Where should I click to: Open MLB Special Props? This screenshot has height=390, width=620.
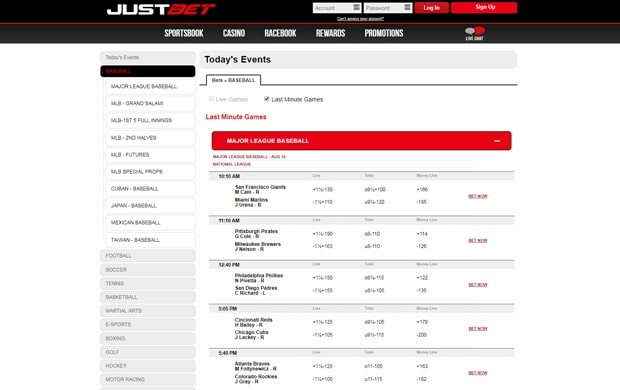tap(150, 172)
